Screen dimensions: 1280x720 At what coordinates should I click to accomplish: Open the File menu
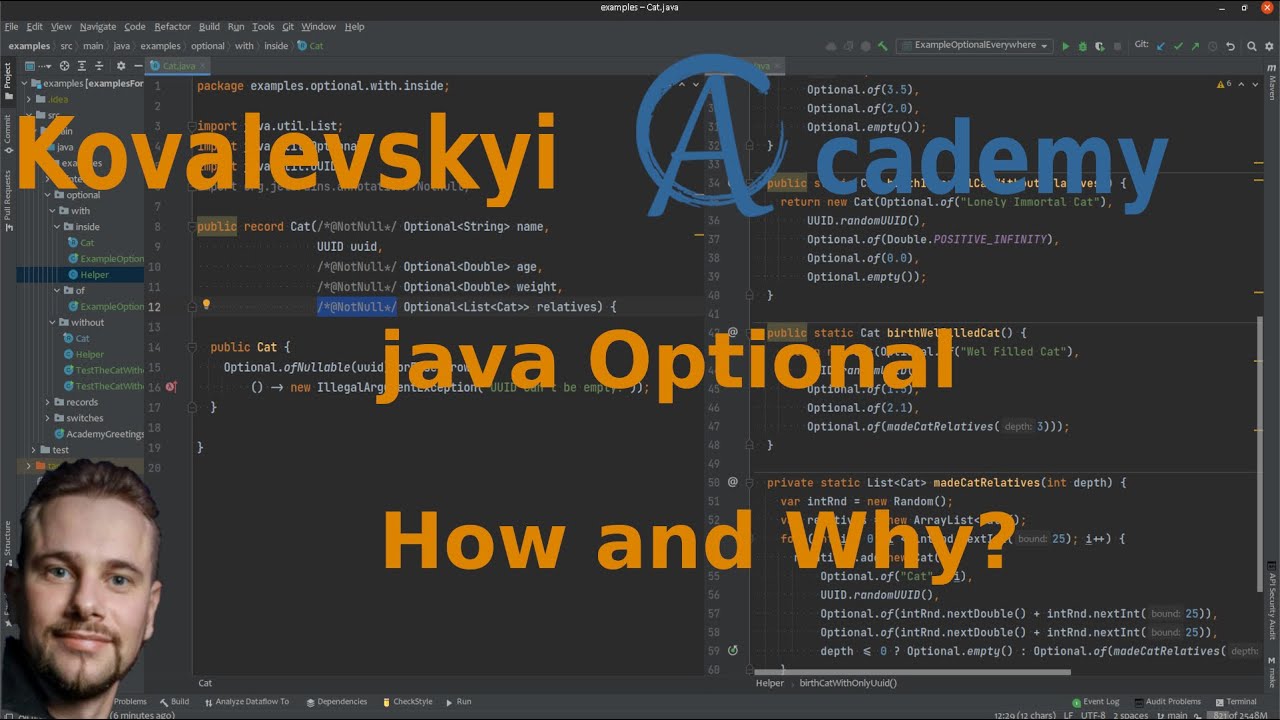(x=12, y=27)
